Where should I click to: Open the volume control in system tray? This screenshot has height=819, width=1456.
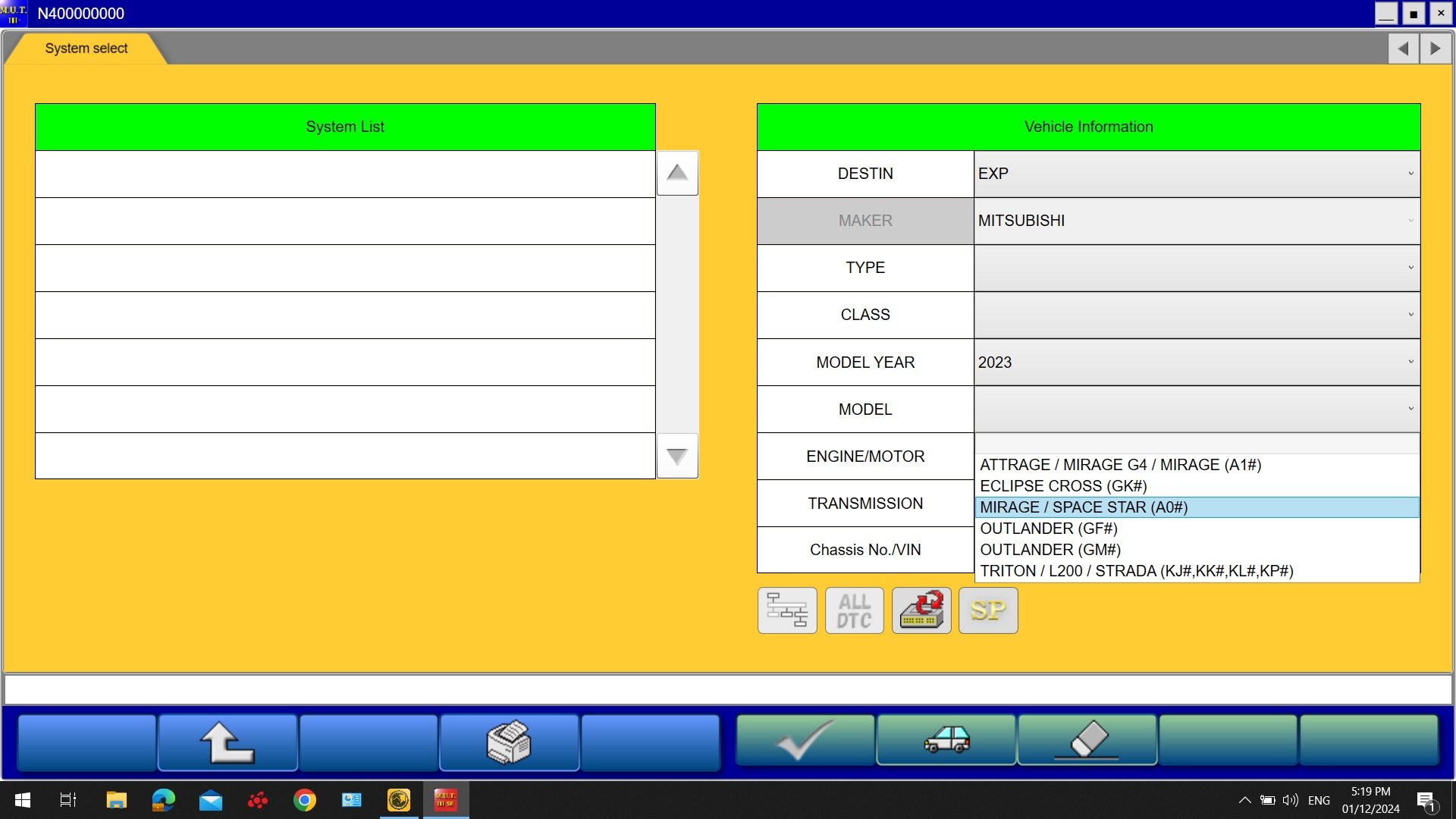1290,800
